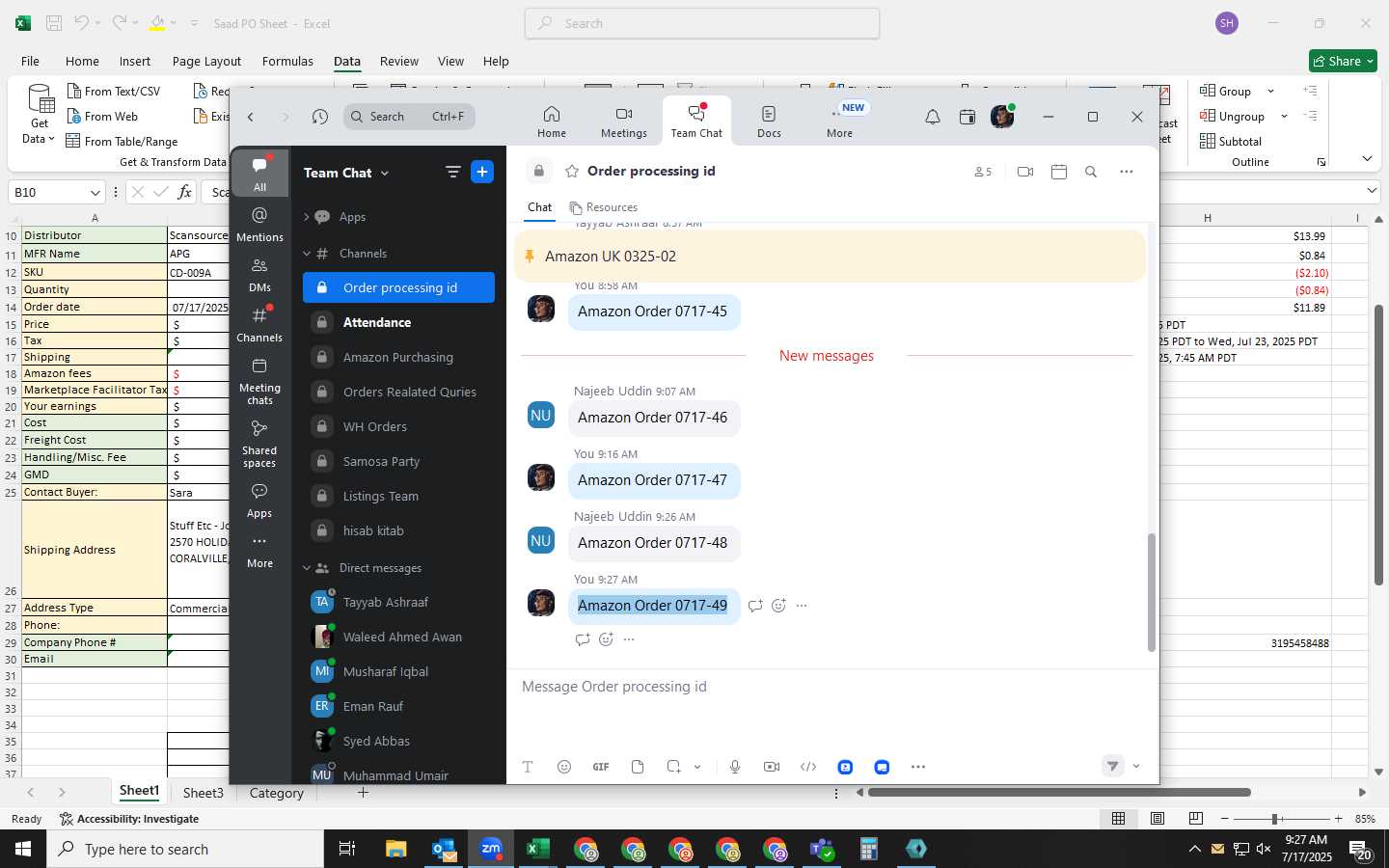
Task: Open the Samosa Party channel
Action: [398, 461]
